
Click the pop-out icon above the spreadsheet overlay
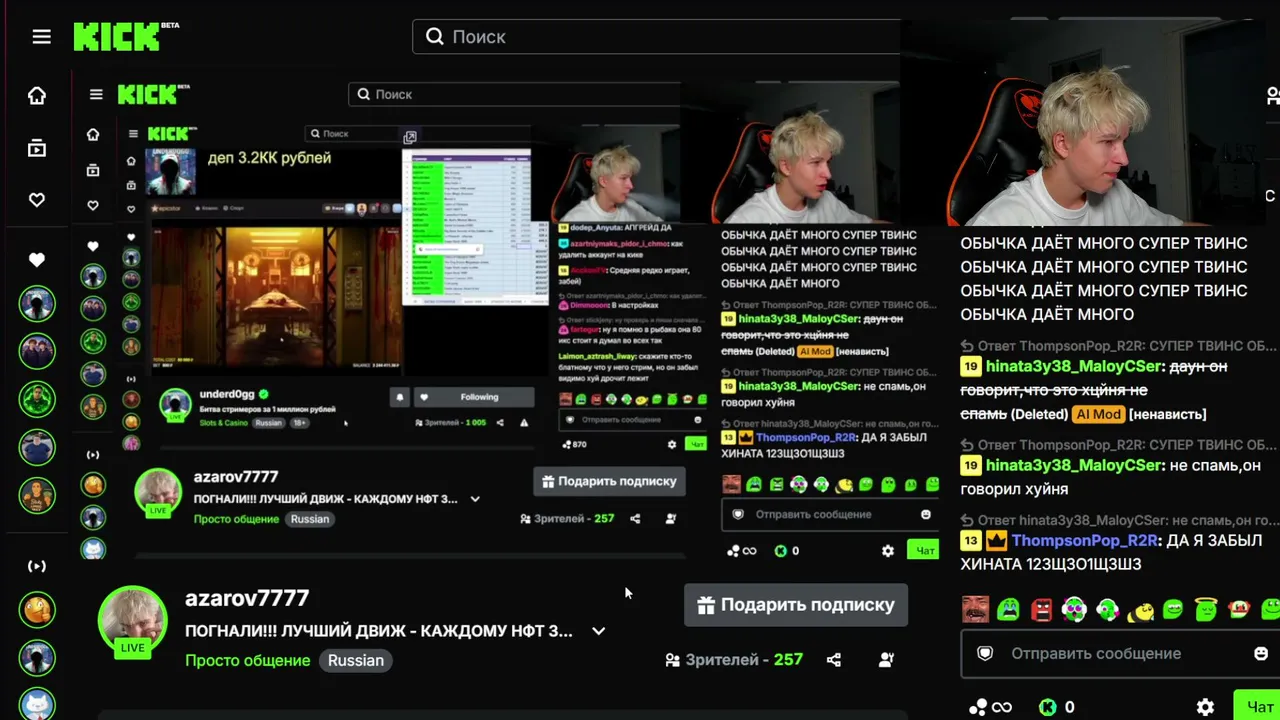point(410,137)
